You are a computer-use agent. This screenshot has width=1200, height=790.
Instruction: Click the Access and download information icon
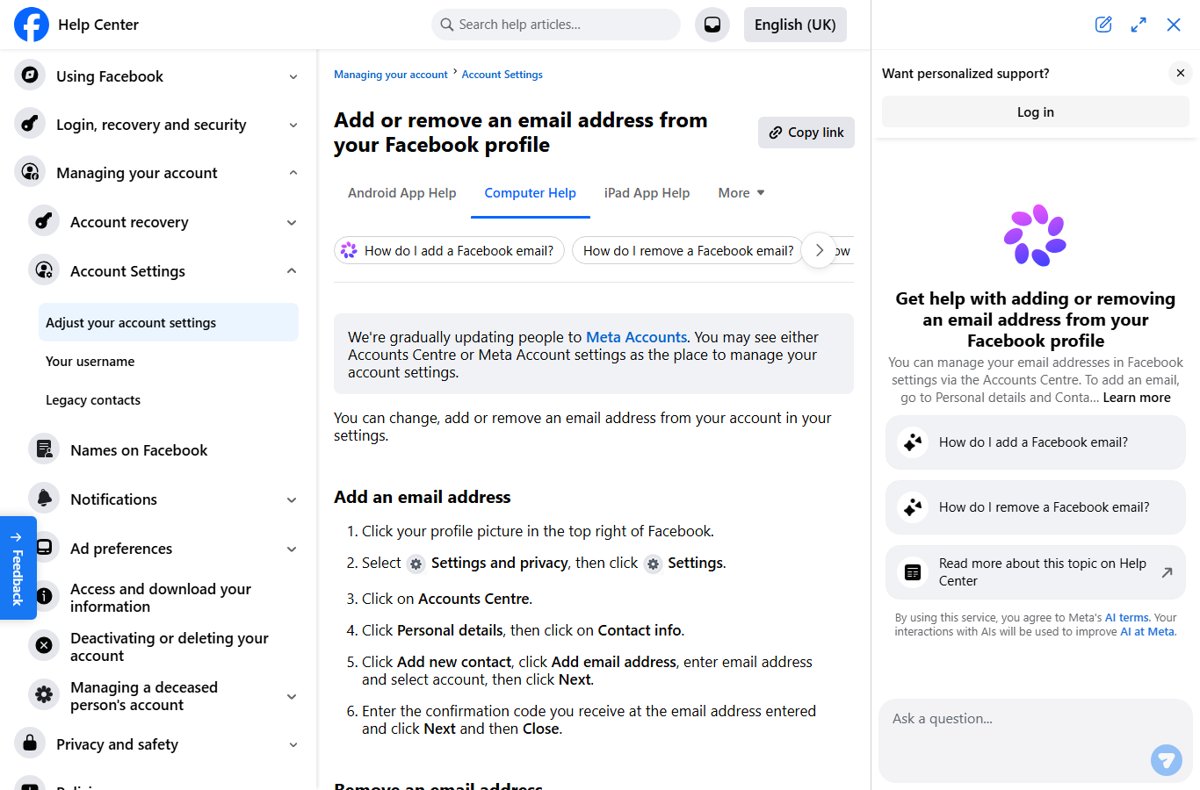44,597
